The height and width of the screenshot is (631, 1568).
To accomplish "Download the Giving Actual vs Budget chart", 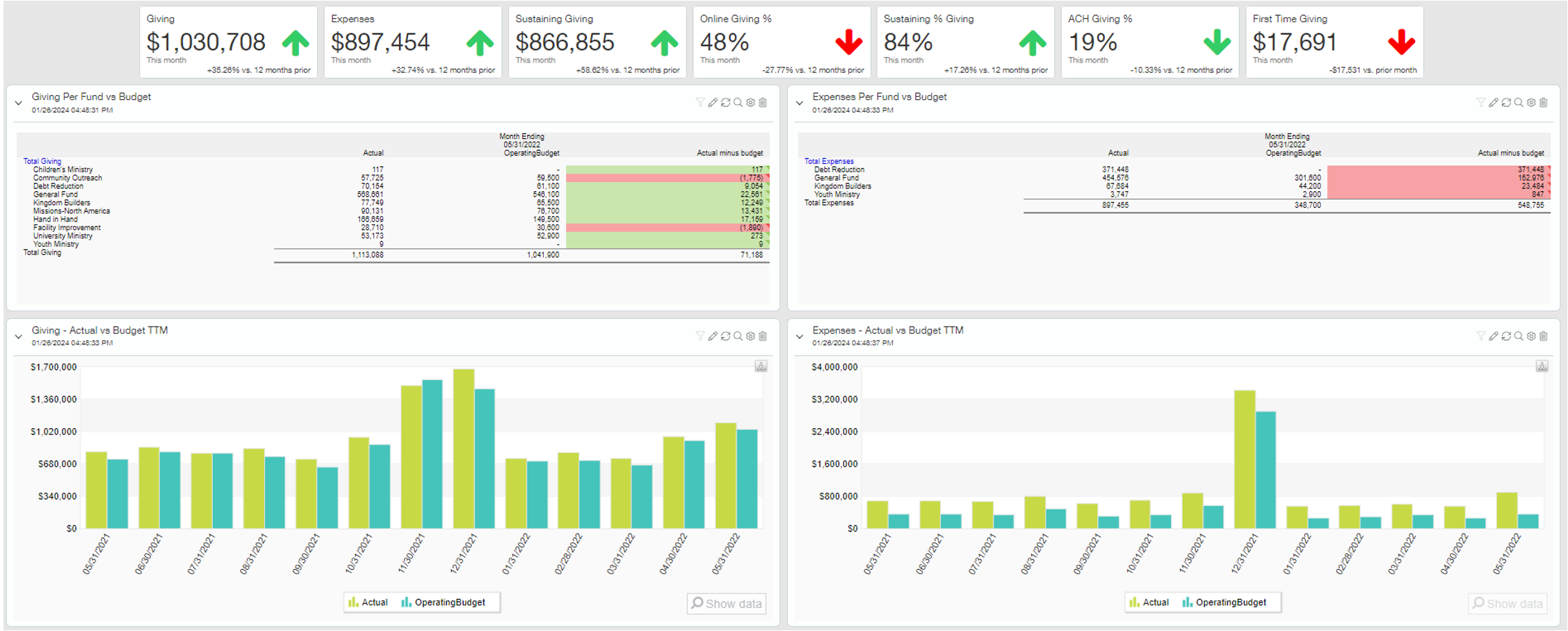I will (761, 366).
